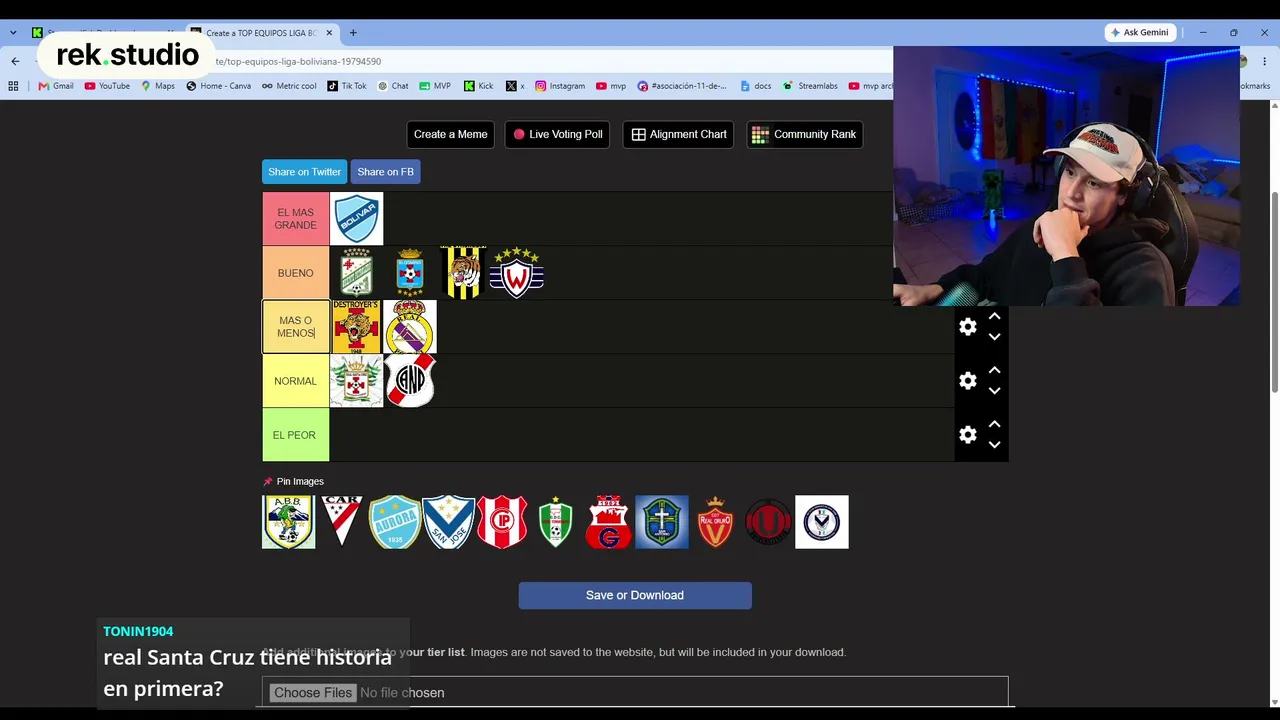Move EL PEOR tier up
Viewport: 1280px width, 720px height.
tap(994, 424)
